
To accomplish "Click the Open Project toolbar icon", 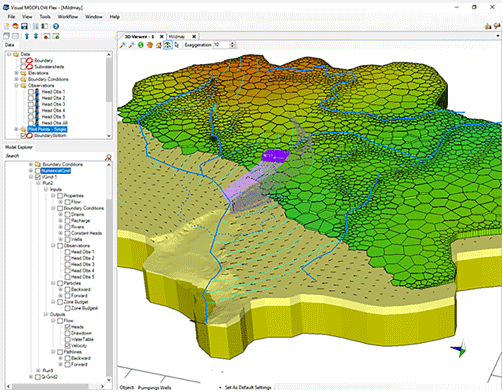I will (15, 26).
